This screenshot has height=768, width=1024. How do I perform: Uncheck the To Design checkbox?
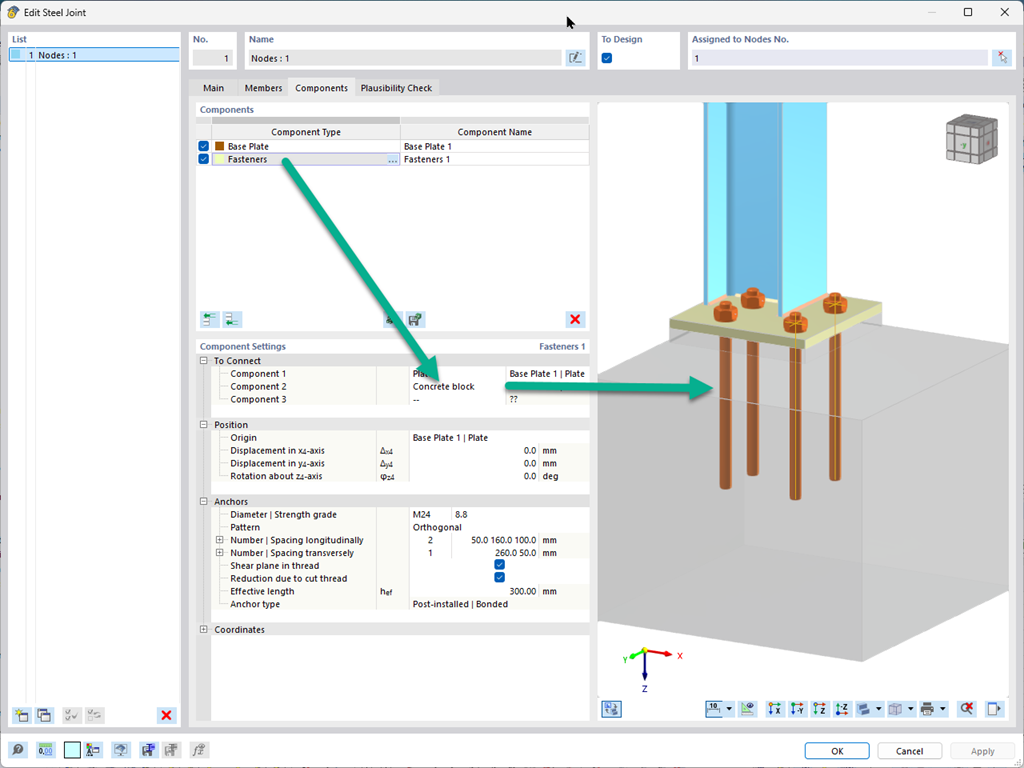(x=607, y=59)
